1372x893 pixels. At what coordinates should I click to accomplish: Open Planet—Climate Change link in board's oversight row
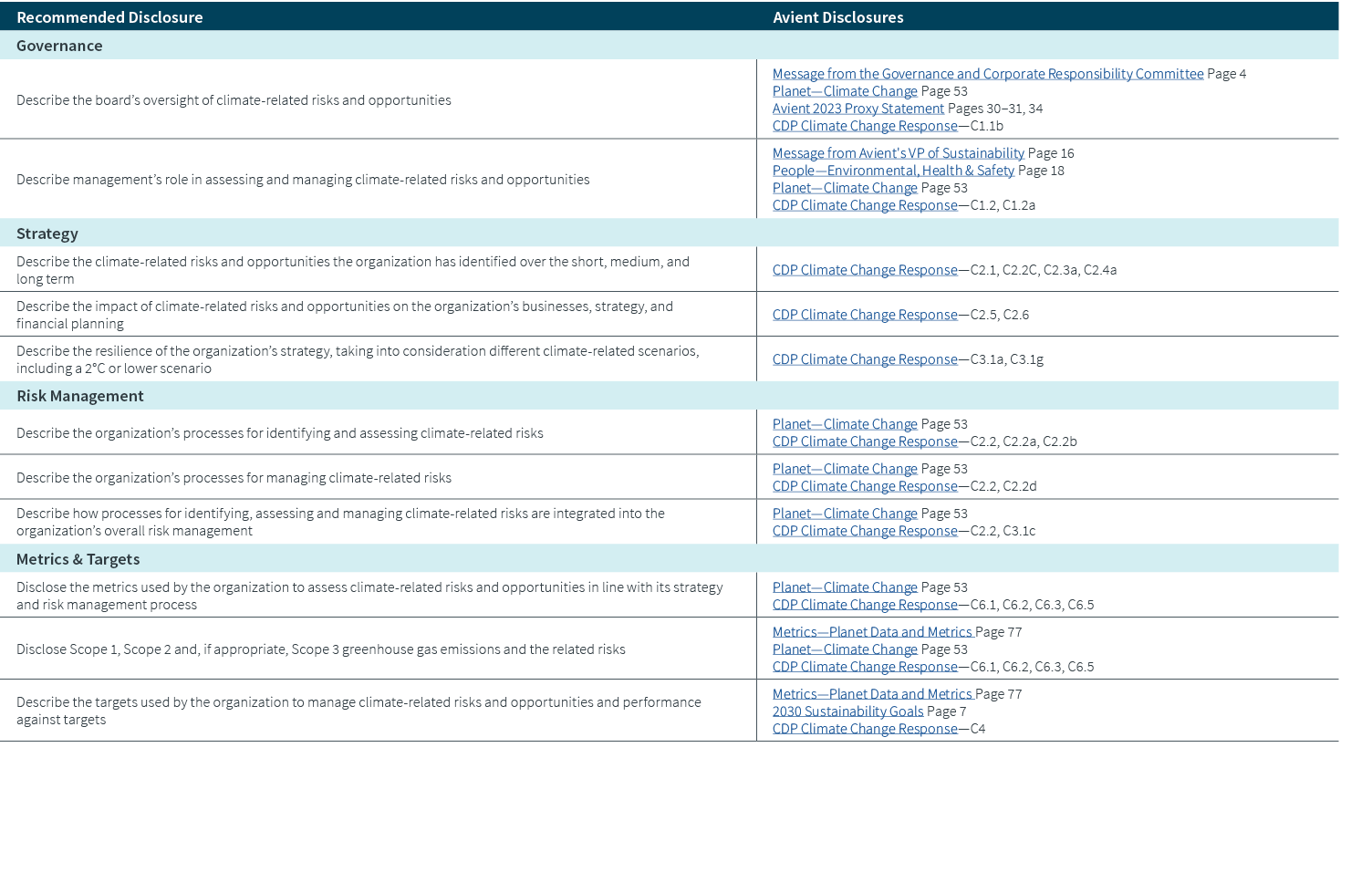pyautogui.click(x=844, y=91)
